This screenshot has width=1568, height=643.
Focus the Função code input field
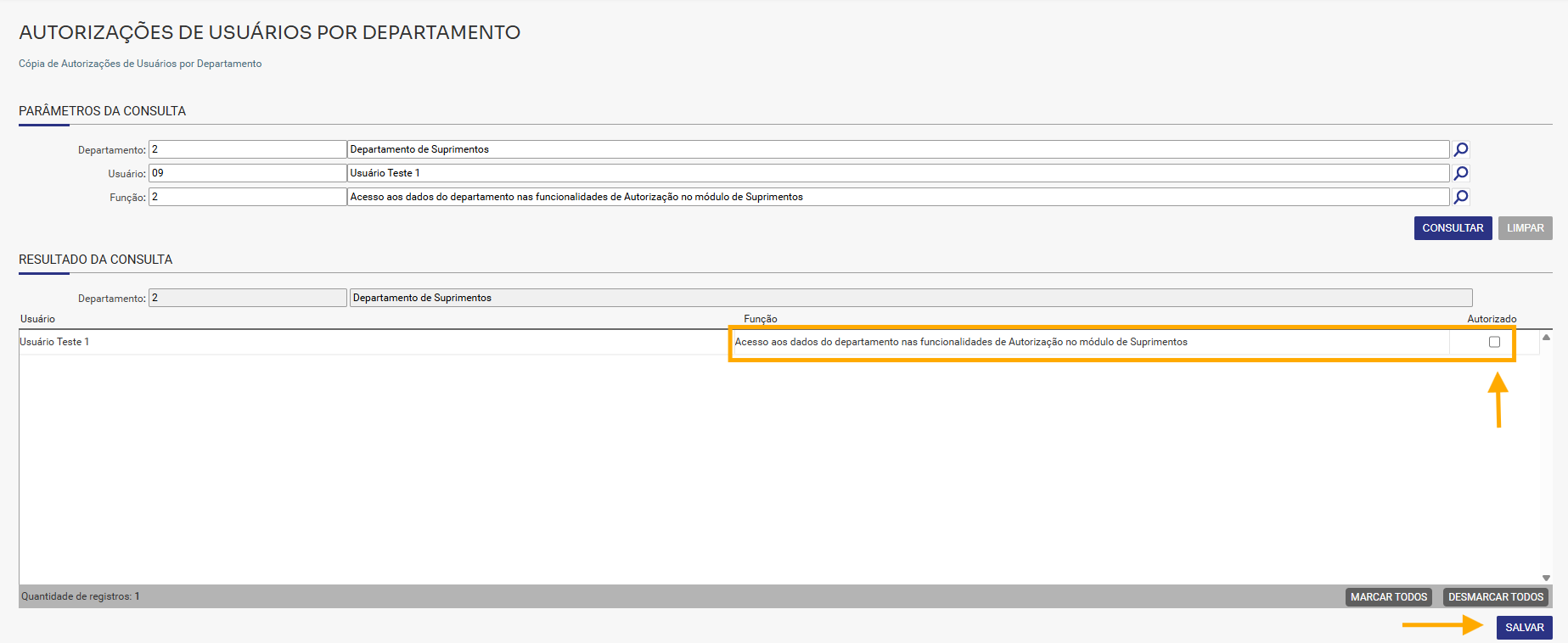tap(247, 197)
